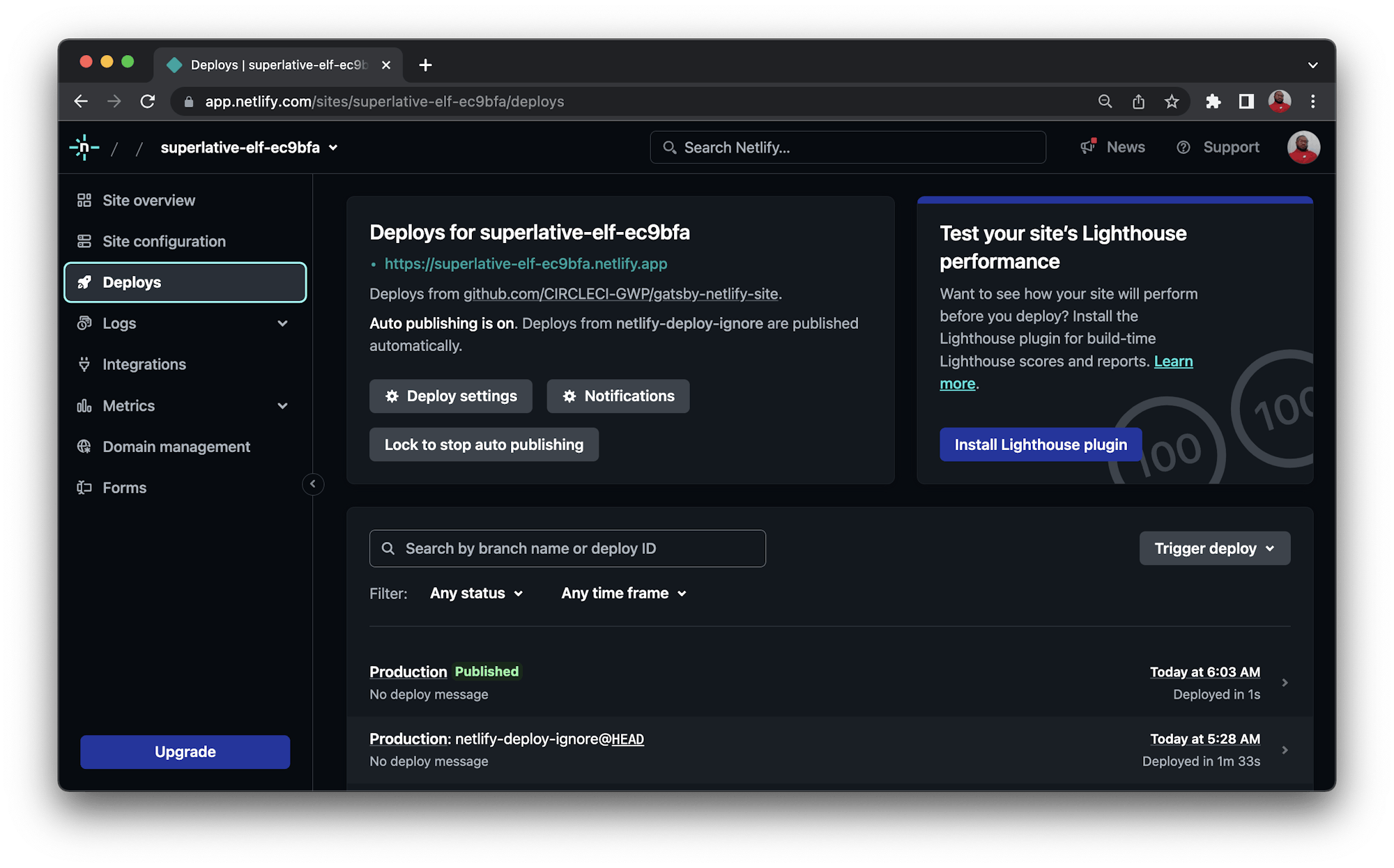Click the Metrics bar chart icon
Viewport: 1394px width, 868px height.
pos(84,405)
